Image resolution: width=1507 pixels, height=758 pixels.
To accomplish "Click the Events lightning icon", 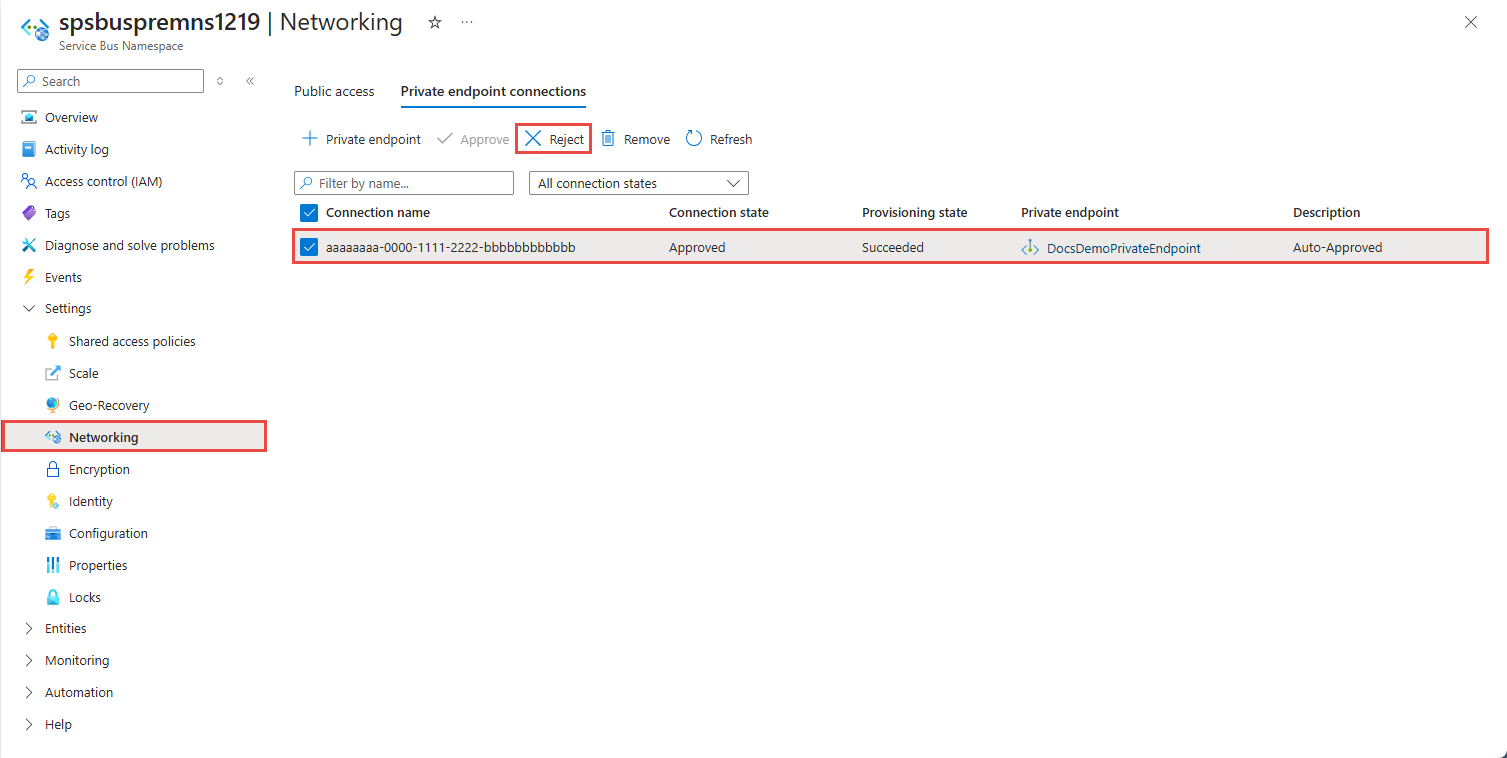I will click(x=28, y=277).
